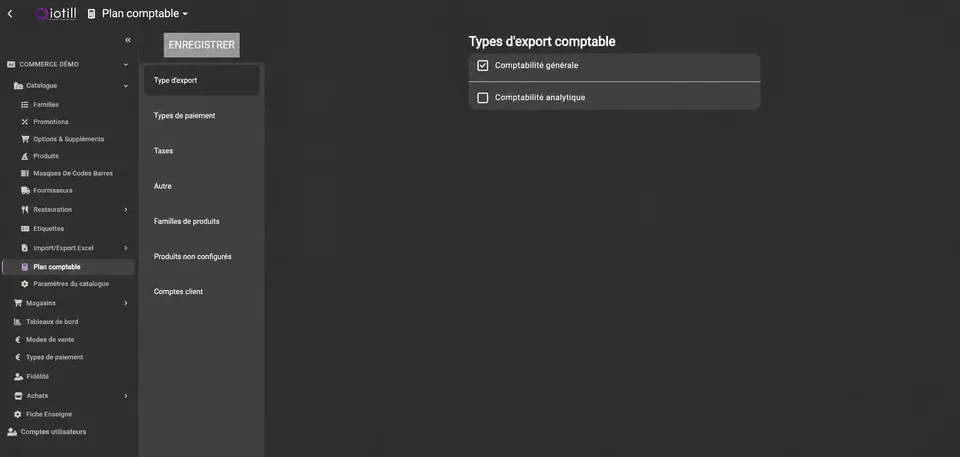Save changes with ENREGISTRER button
960x457 pixels.
click(x=201, y=45)
